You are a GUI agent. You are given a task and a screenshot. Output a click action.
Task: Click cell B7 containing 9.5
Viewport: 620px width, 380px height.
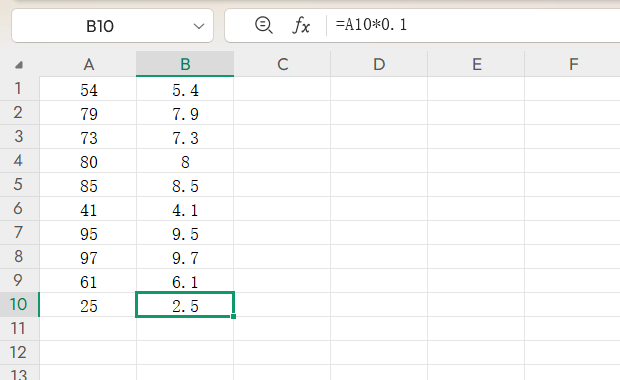point(185,233)
